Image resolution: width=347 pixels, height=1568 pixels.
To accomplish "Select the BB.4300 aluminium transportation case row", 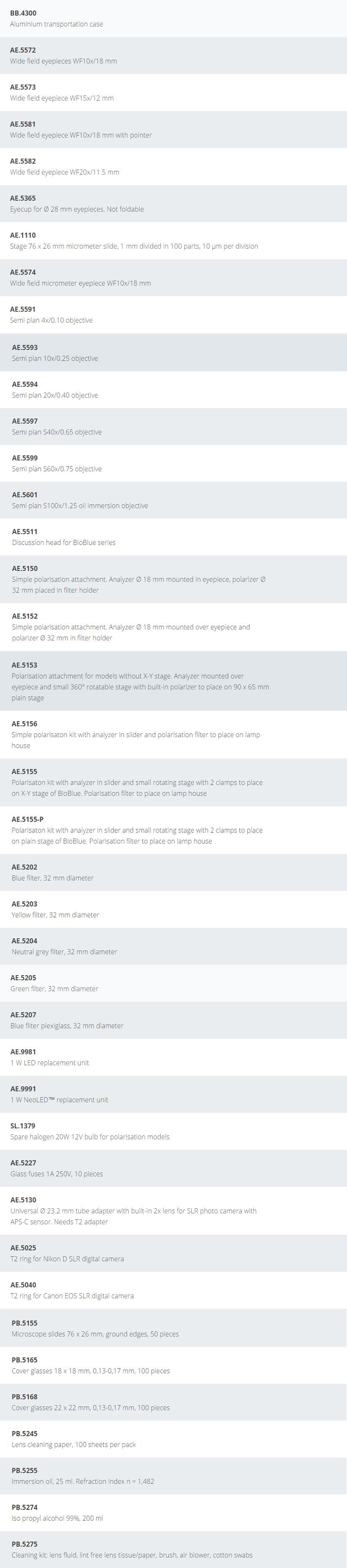I will [x=173, y=18].
